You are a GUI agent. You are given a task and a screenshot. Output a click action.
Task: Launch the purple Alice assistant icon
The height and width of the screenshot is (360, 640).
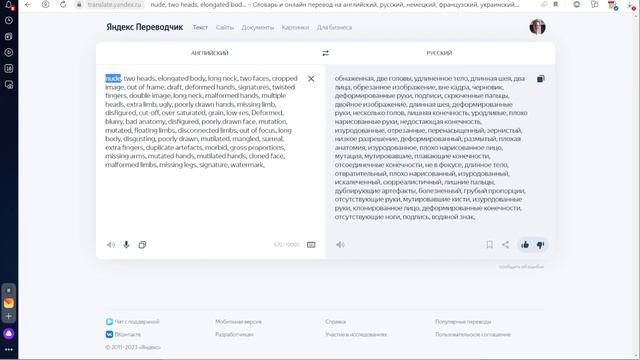[9, 334]
